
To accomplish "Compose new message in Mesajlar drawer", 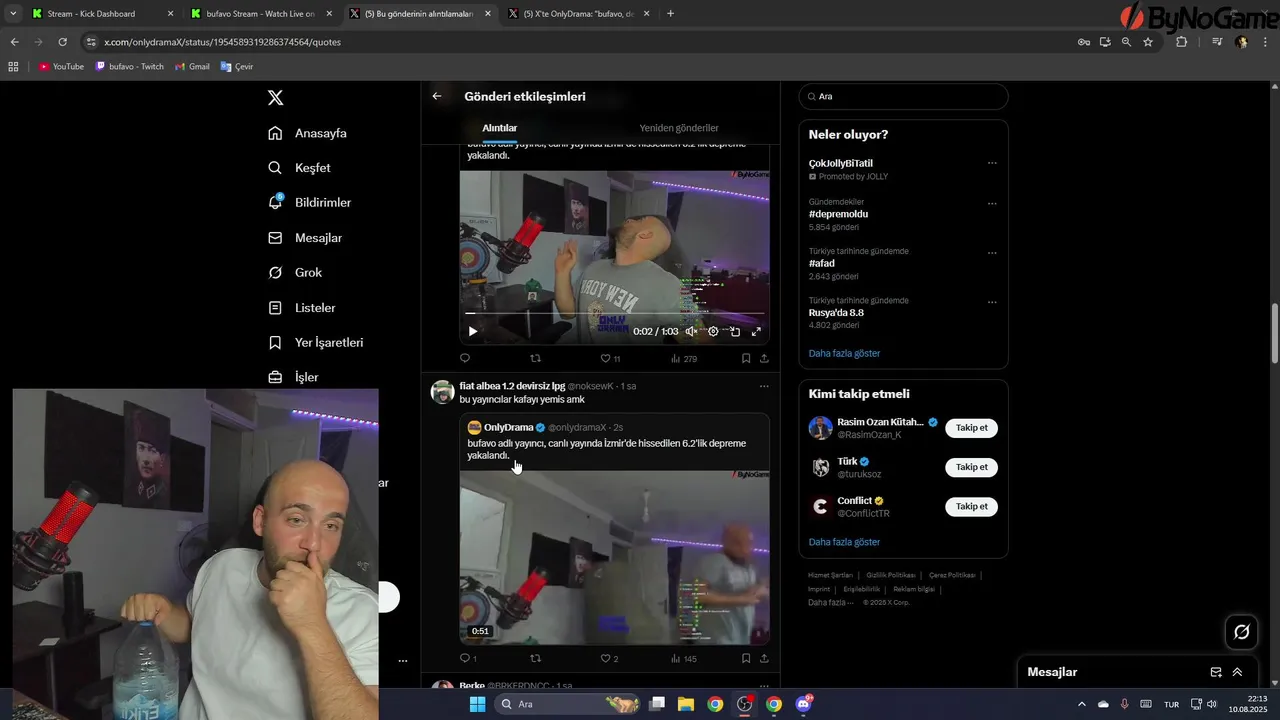I will [x=1216, y=672].
